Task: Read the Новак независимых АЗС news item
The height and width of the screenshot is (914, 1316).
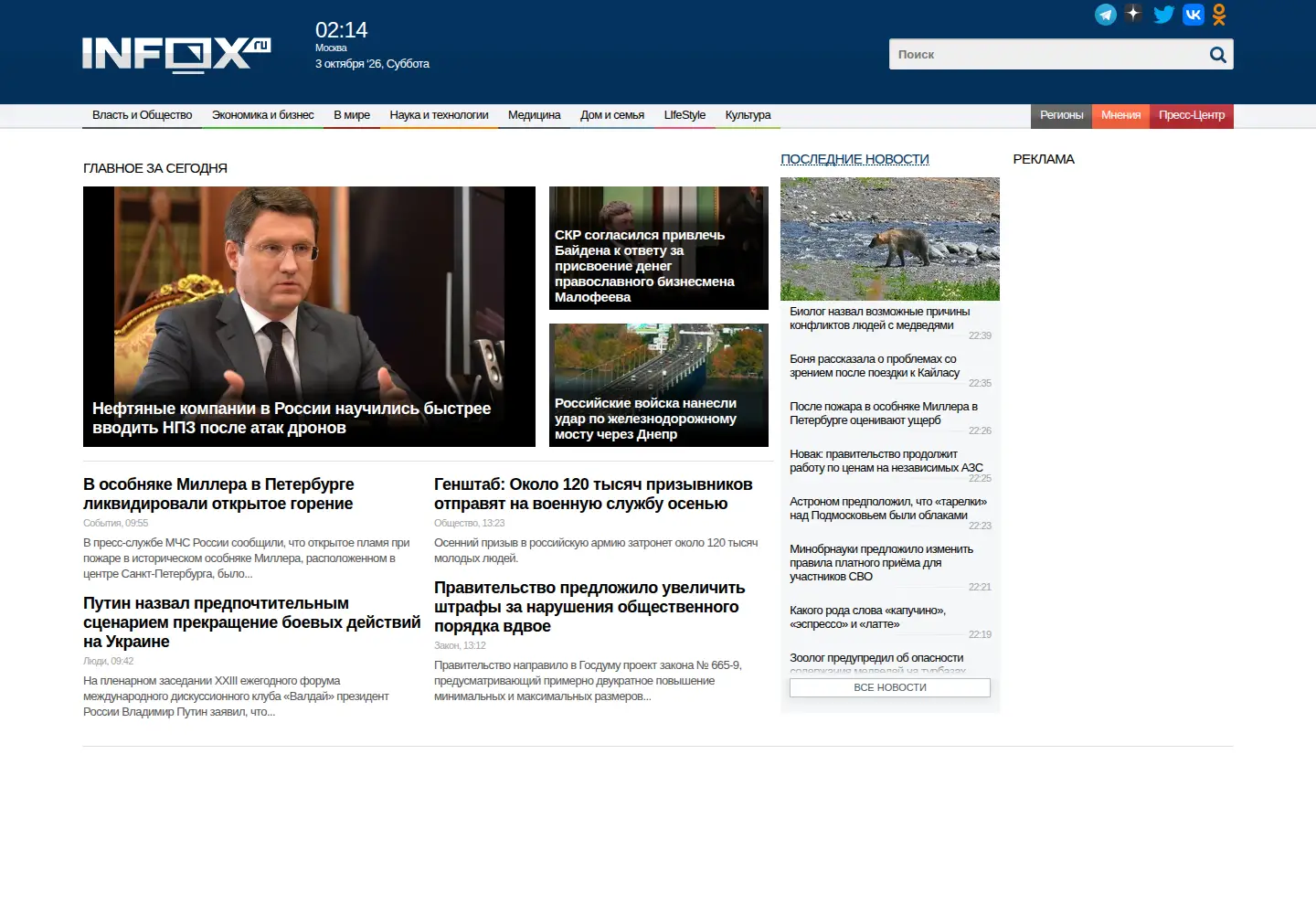Action: point(886,461)
